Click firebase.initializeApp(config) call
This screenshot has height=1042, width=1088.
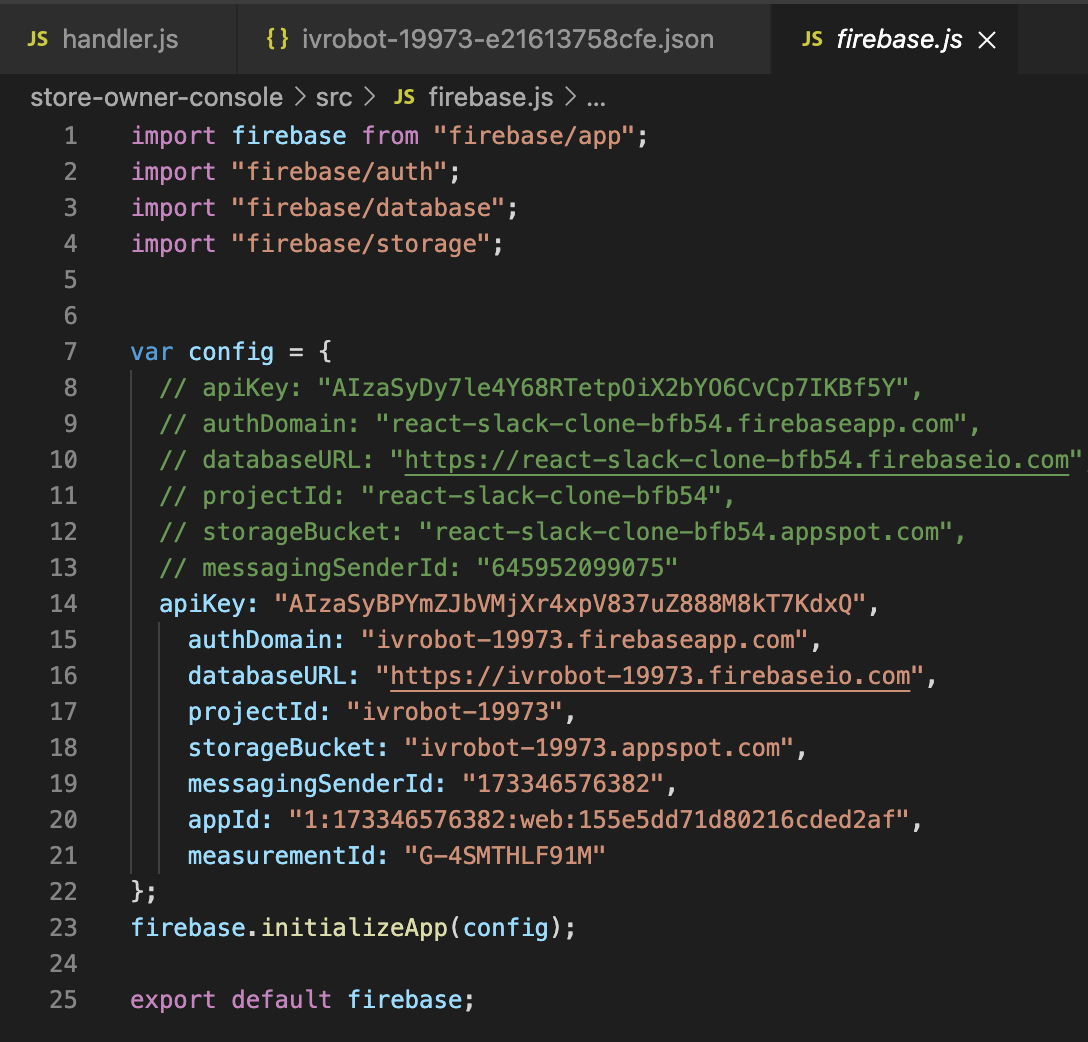tap(354, 928)
